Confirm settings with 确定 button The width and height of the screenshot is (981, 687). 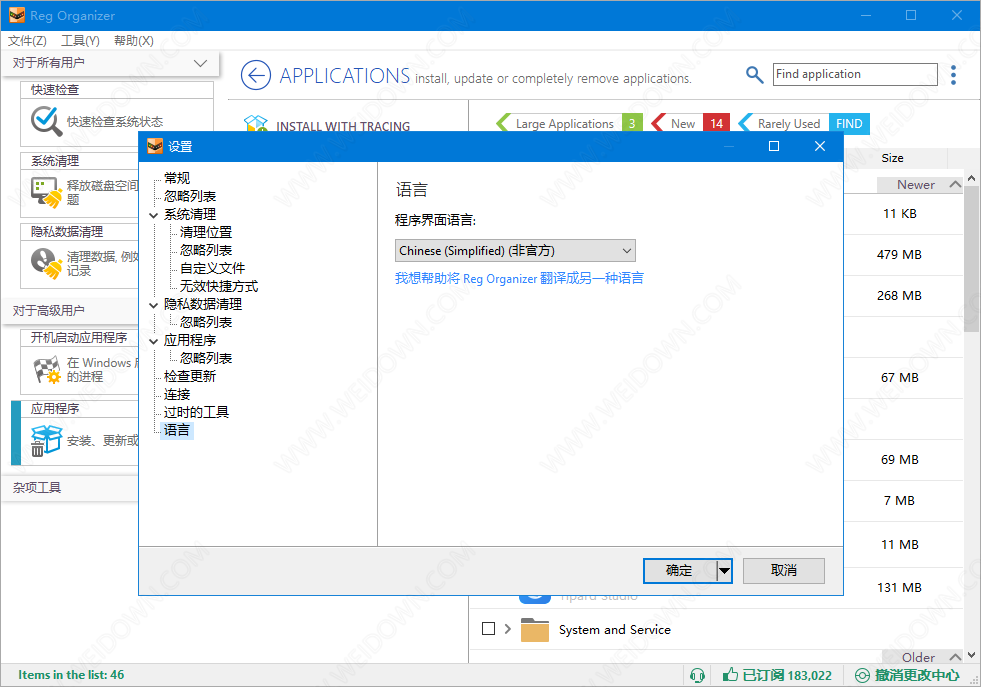pos(680,571)
